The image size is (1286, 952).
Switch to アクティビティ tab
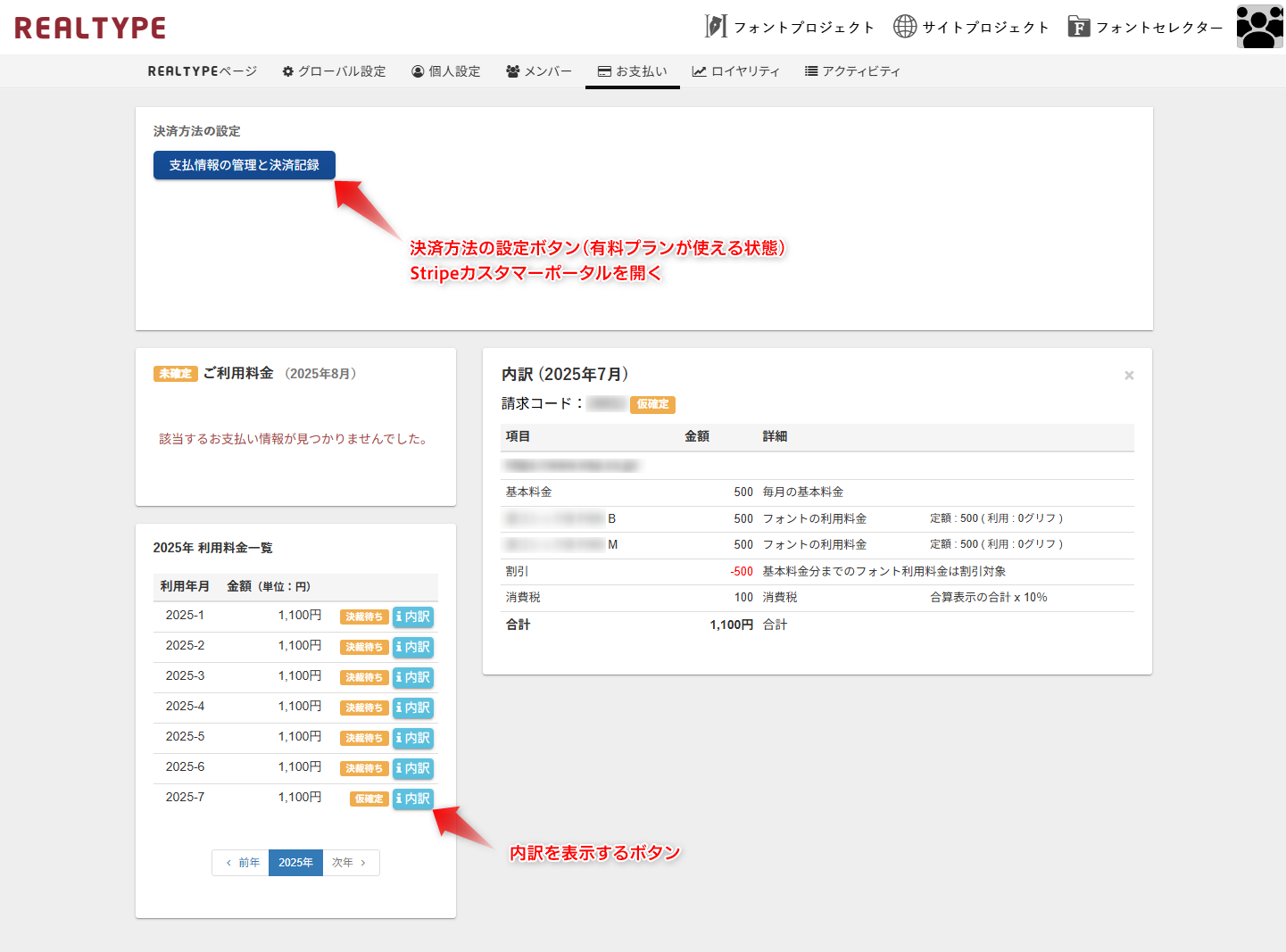(852, 71)
